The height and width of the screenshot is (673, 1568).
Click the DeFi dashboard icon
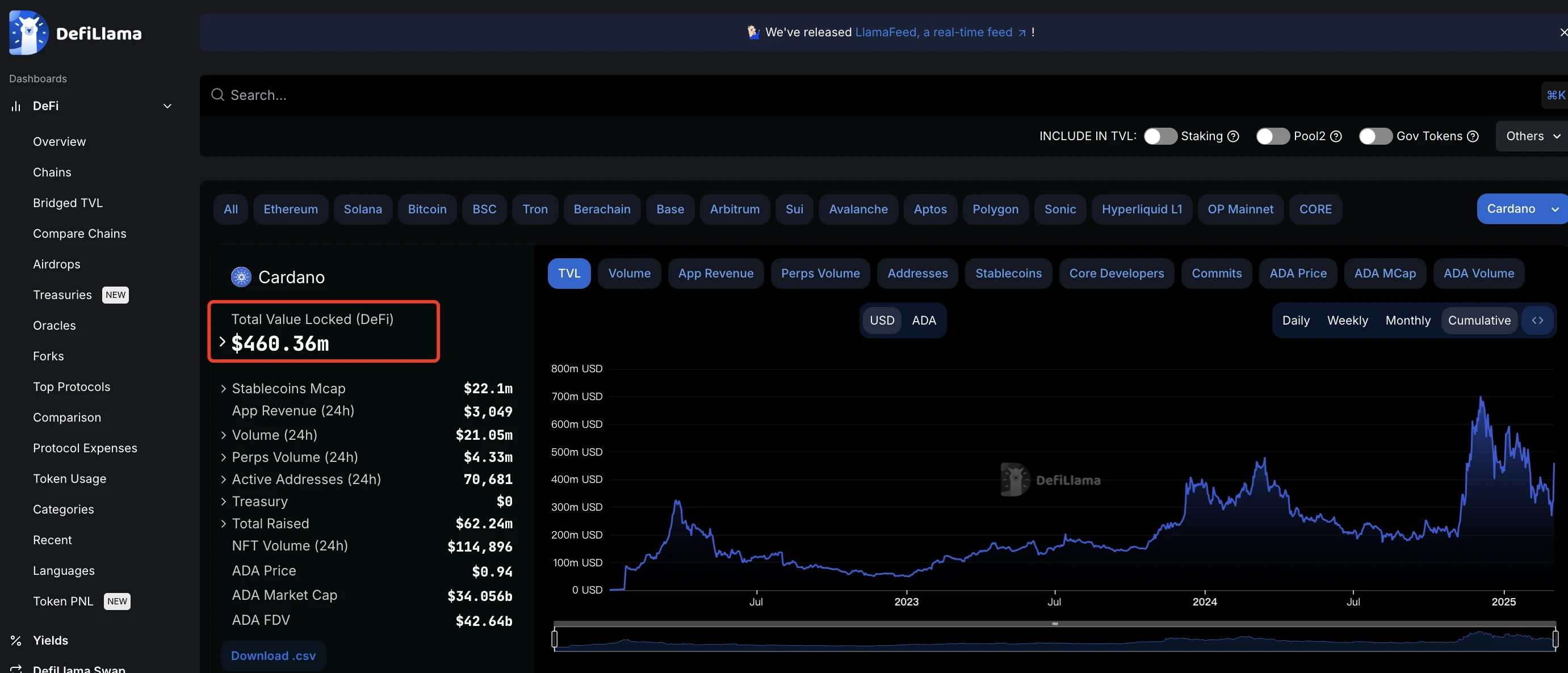coord(15,106)
